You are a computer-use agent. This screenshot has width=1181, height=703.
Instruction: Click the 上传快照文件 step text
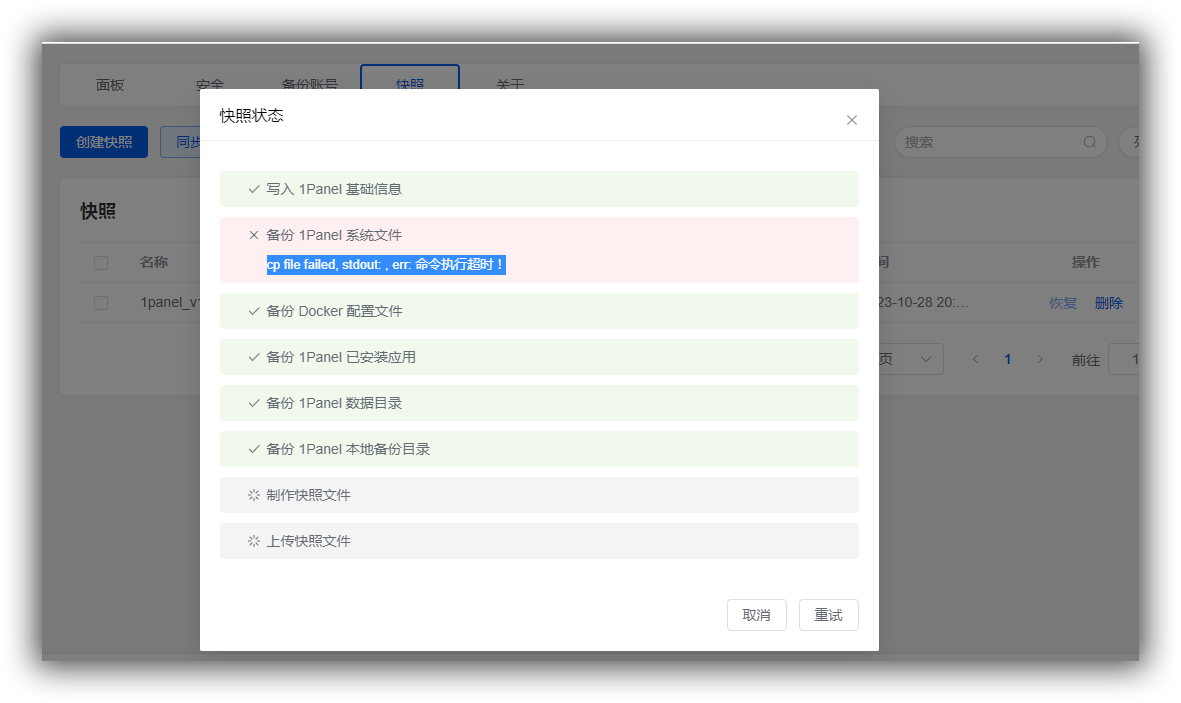click(308, 541)
